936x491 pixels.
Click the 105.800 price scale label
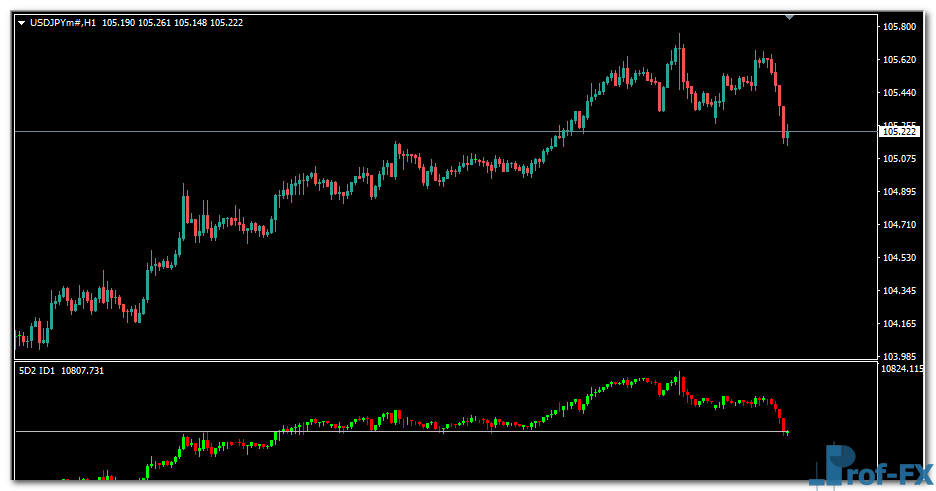coord(898,27)
